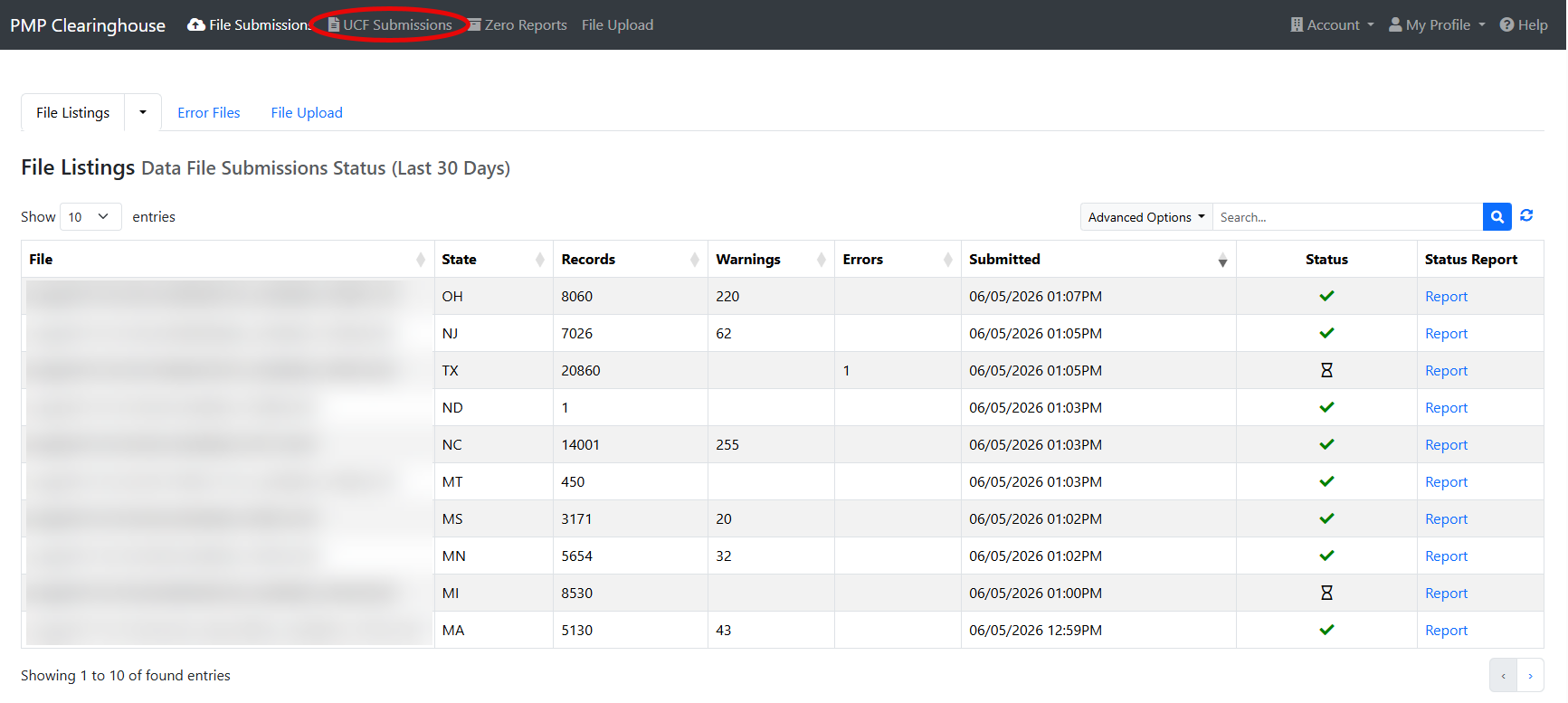Go to Zero Reports page
Viewport: 1568px width, 703px height.
tap(518, 25)
